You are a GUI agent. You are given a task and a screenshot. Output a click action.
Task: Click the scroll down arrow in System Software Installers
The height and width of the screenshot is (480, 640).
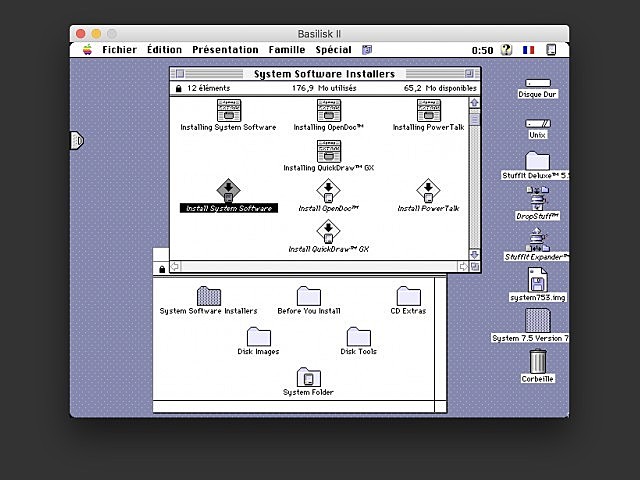coord(474,255)
